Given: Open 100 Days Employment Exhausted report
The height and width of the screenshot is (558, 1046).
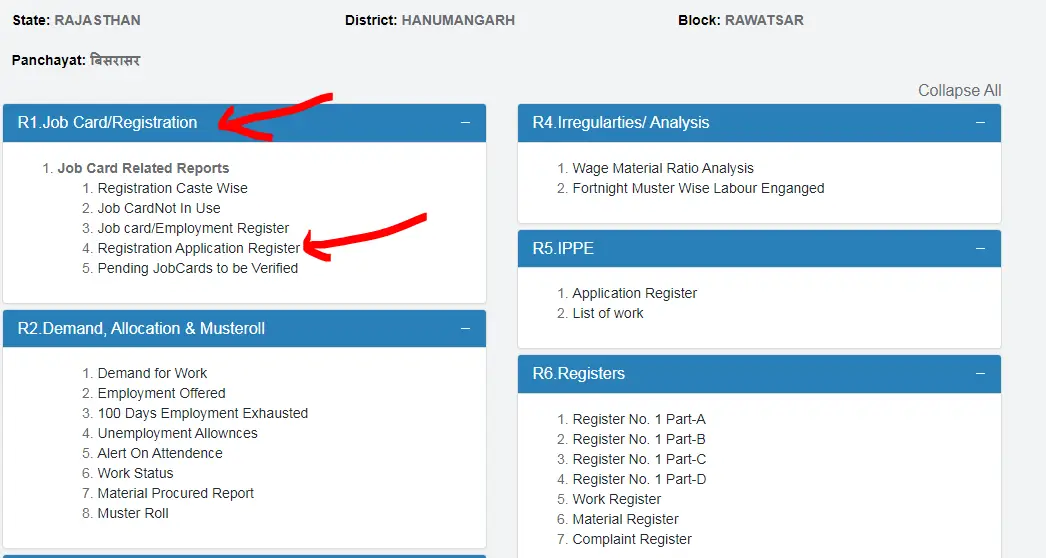Looking at the screenshot, I should [203, 413].
